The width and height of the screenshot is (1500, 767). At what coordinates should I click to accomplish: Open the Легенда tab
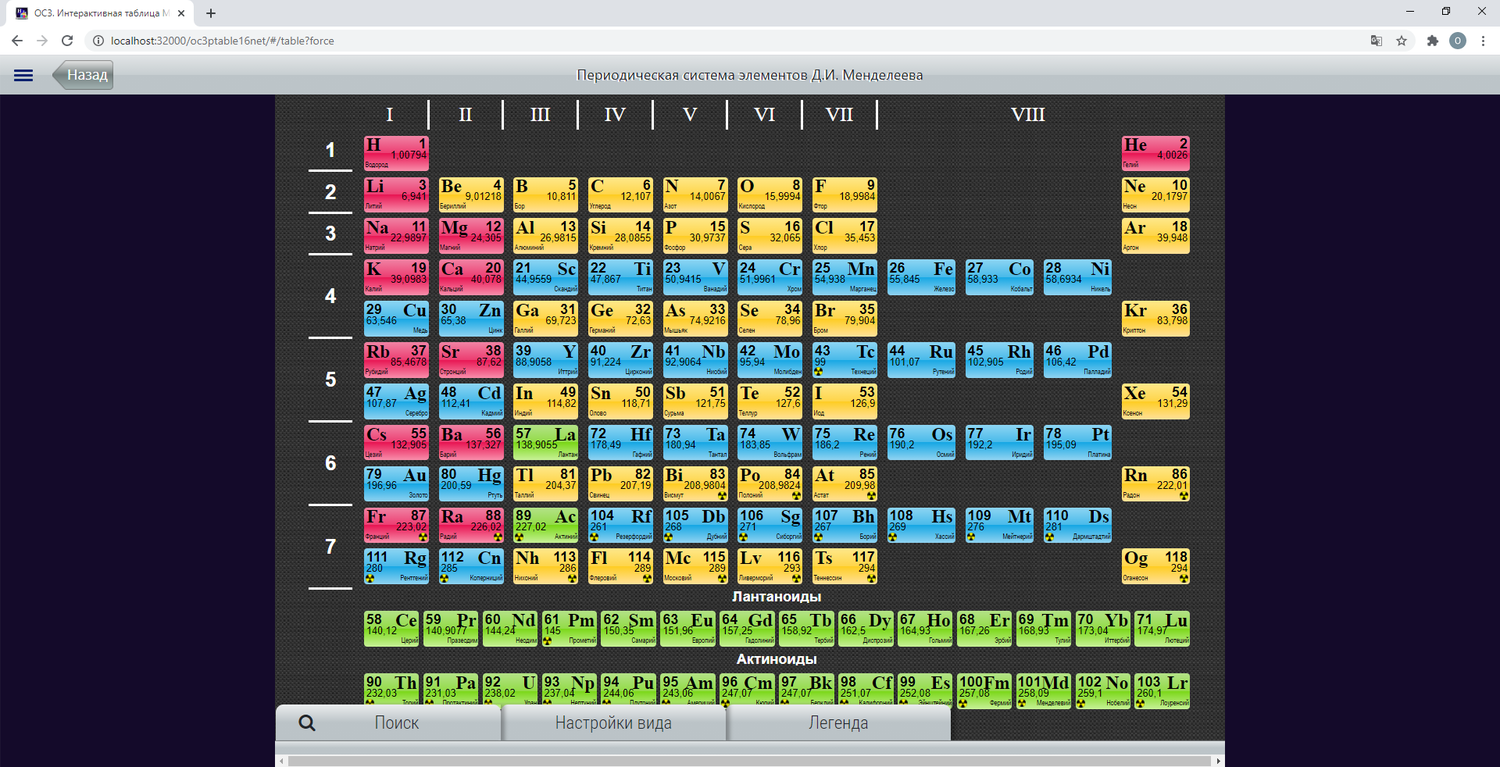tap(838, 723)
